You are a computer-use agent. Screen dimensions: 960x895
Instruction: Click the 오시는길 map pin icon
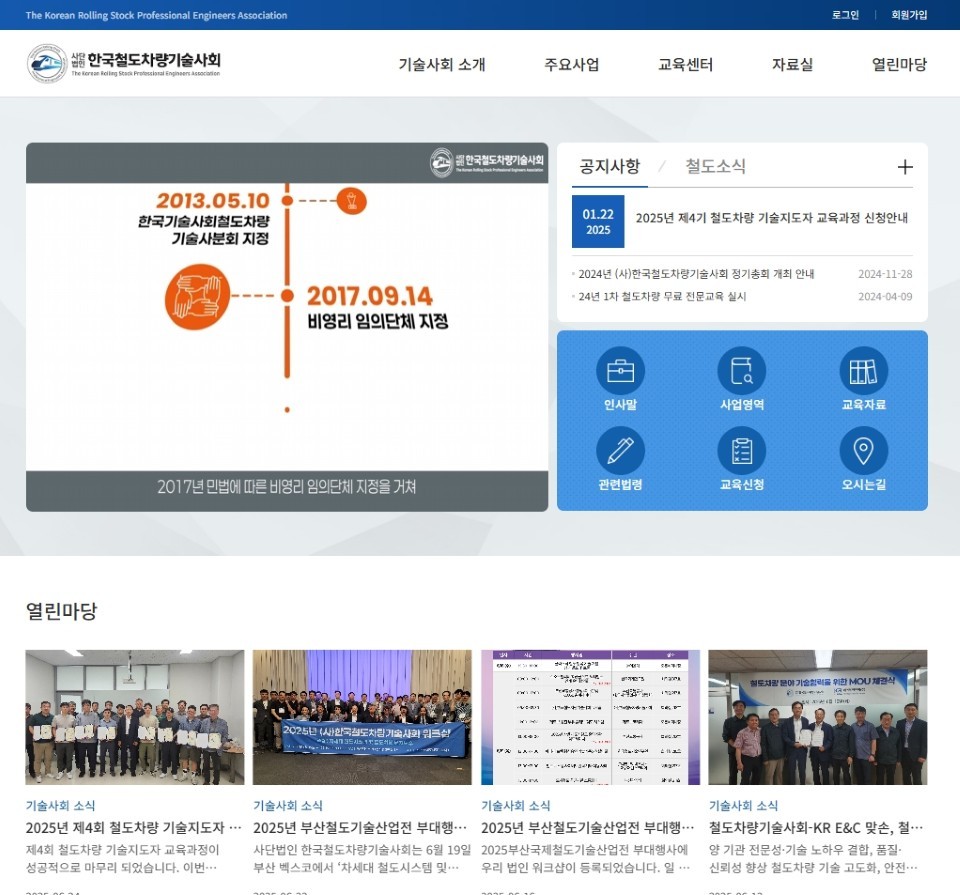863,451
